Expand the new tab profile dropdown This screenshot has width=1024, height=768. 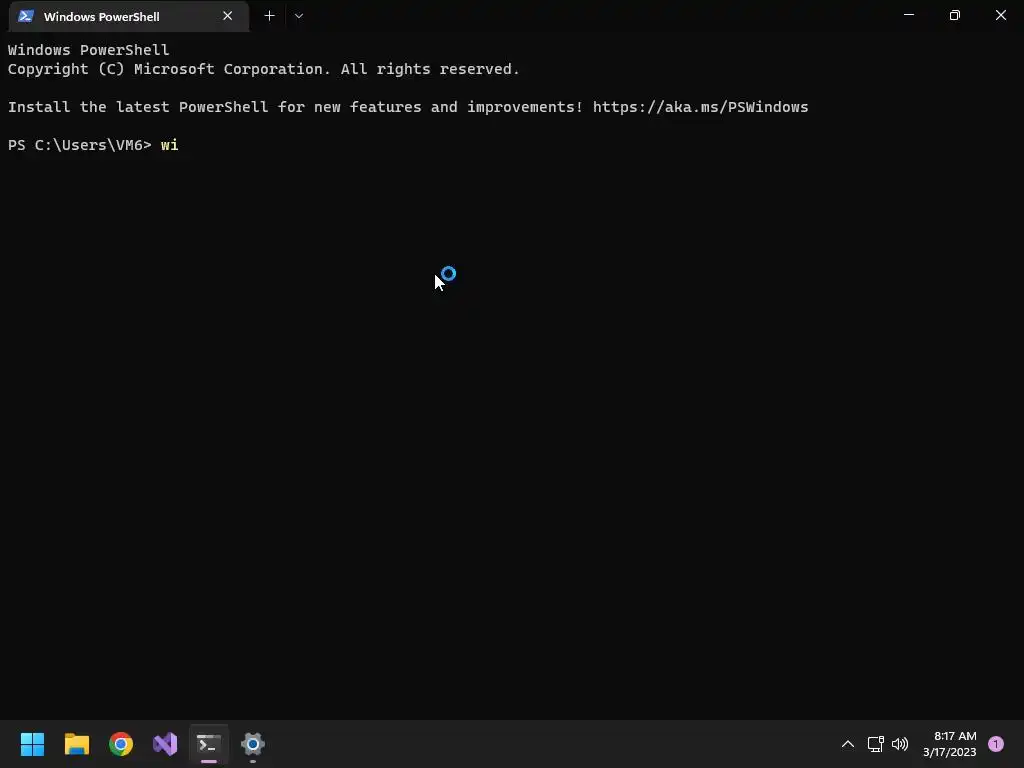pos(298,16)
